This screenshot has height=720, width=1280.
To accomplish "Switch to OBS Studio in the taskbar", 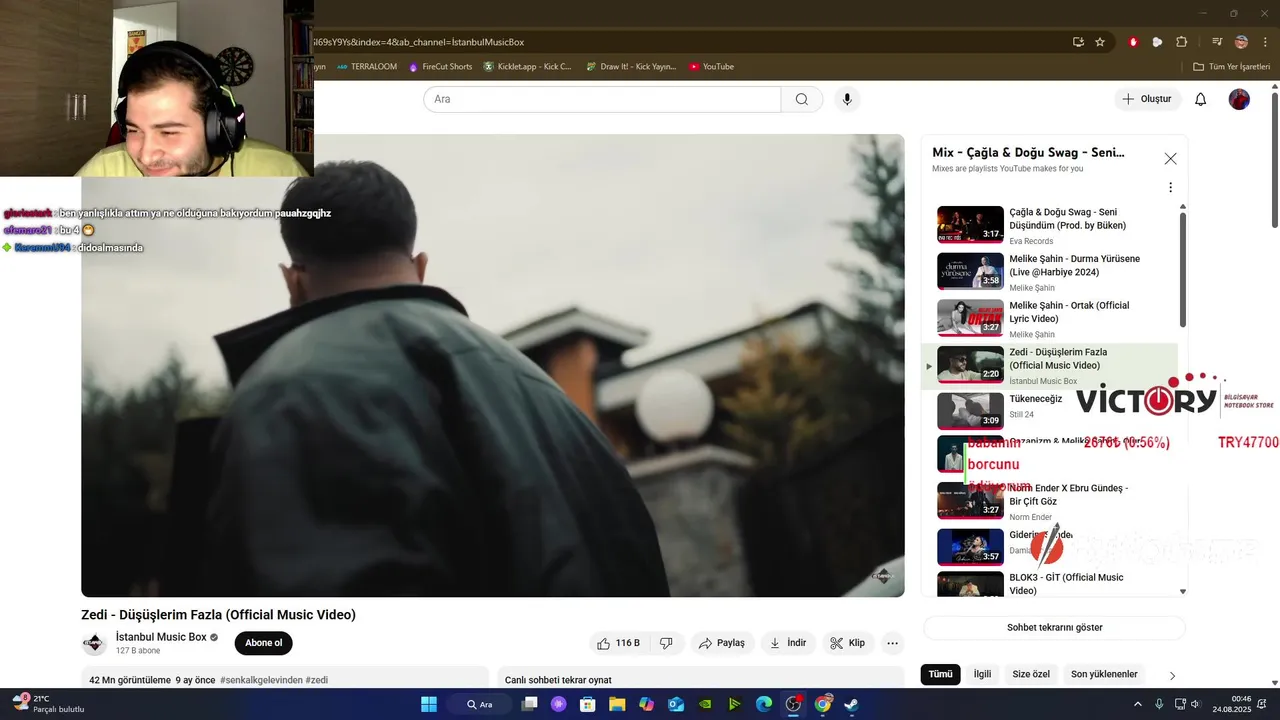I will pyautogui.click(x=793, y=704).
